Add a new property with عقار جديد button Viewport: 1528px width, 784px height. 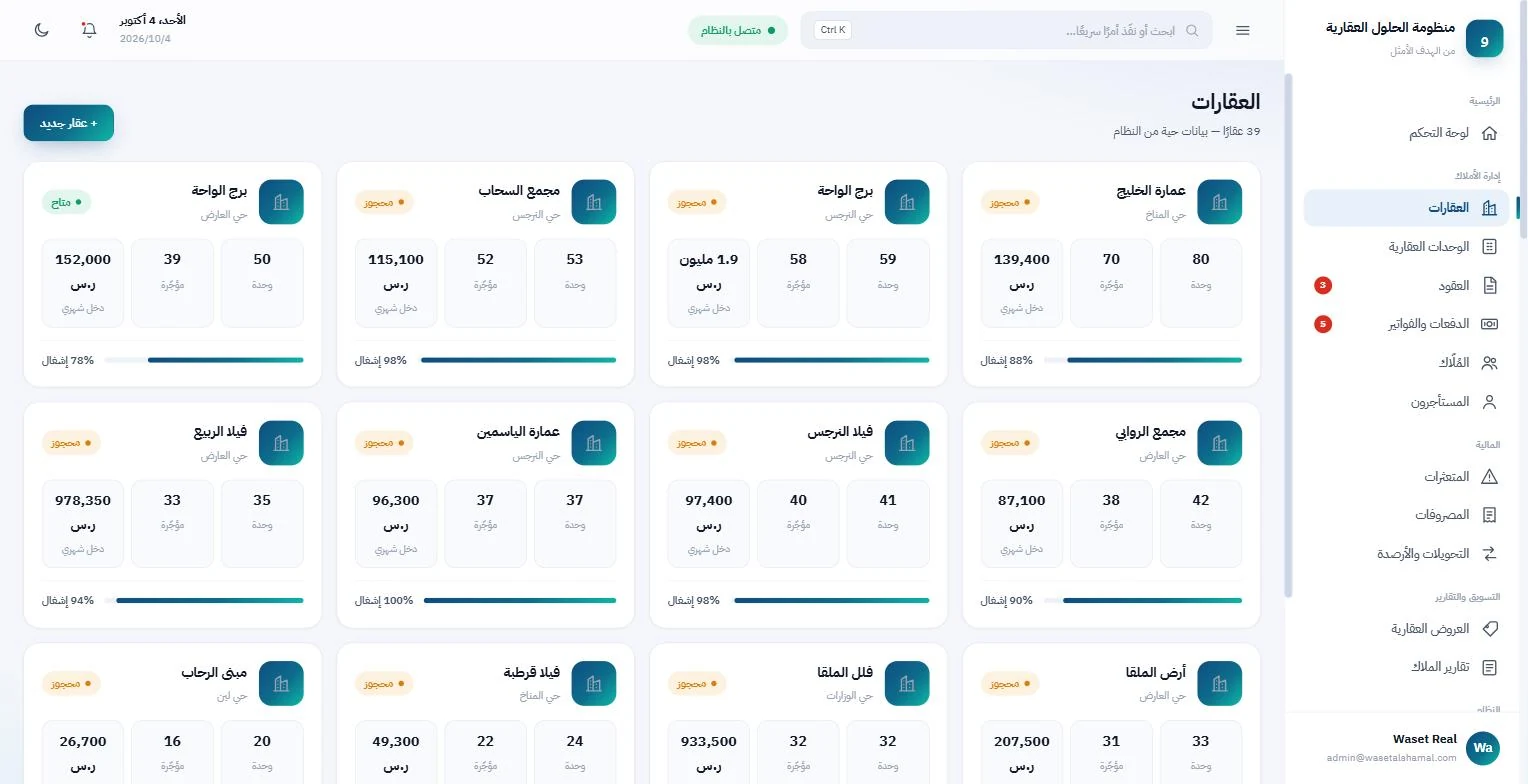click(69, 123)
